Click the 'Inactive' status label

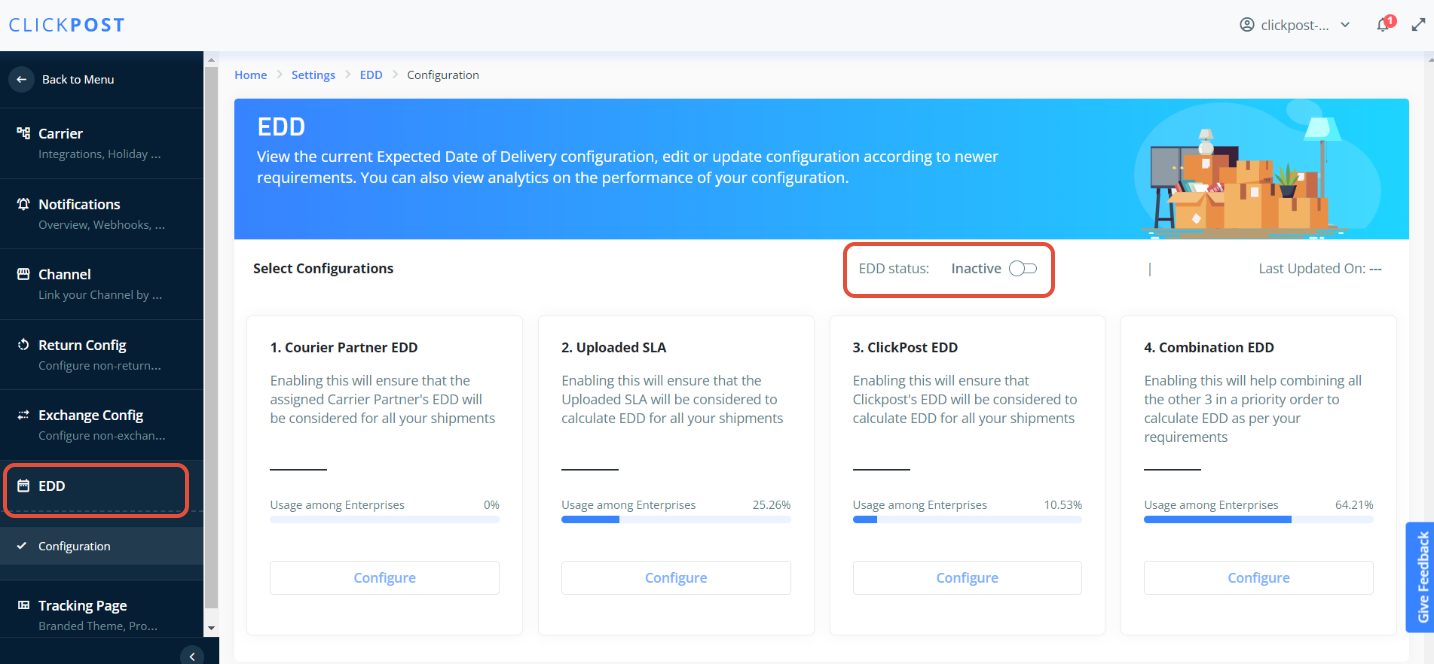coord(976,268)
